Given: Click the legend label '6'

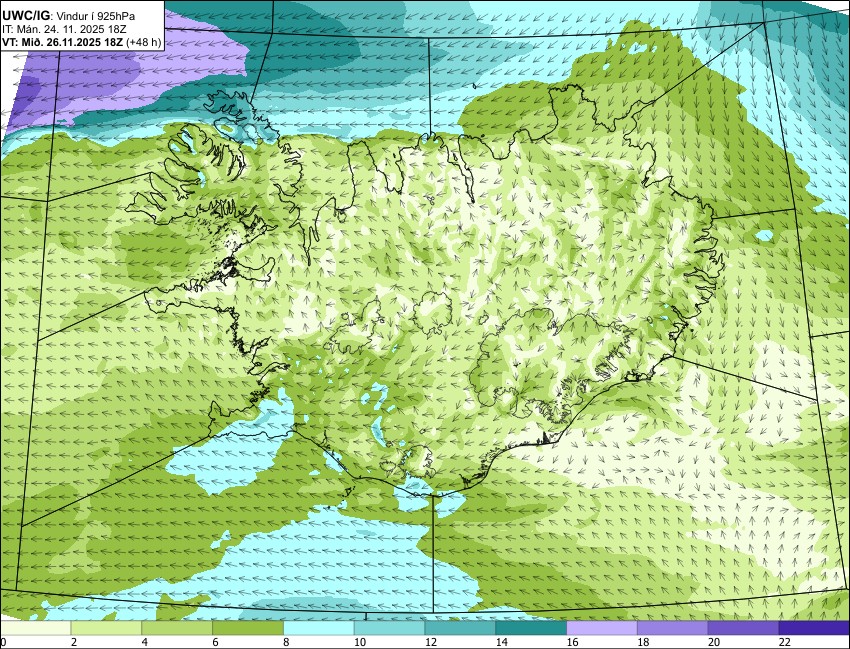Looking at the screenshot, I should tap(215, 642).
